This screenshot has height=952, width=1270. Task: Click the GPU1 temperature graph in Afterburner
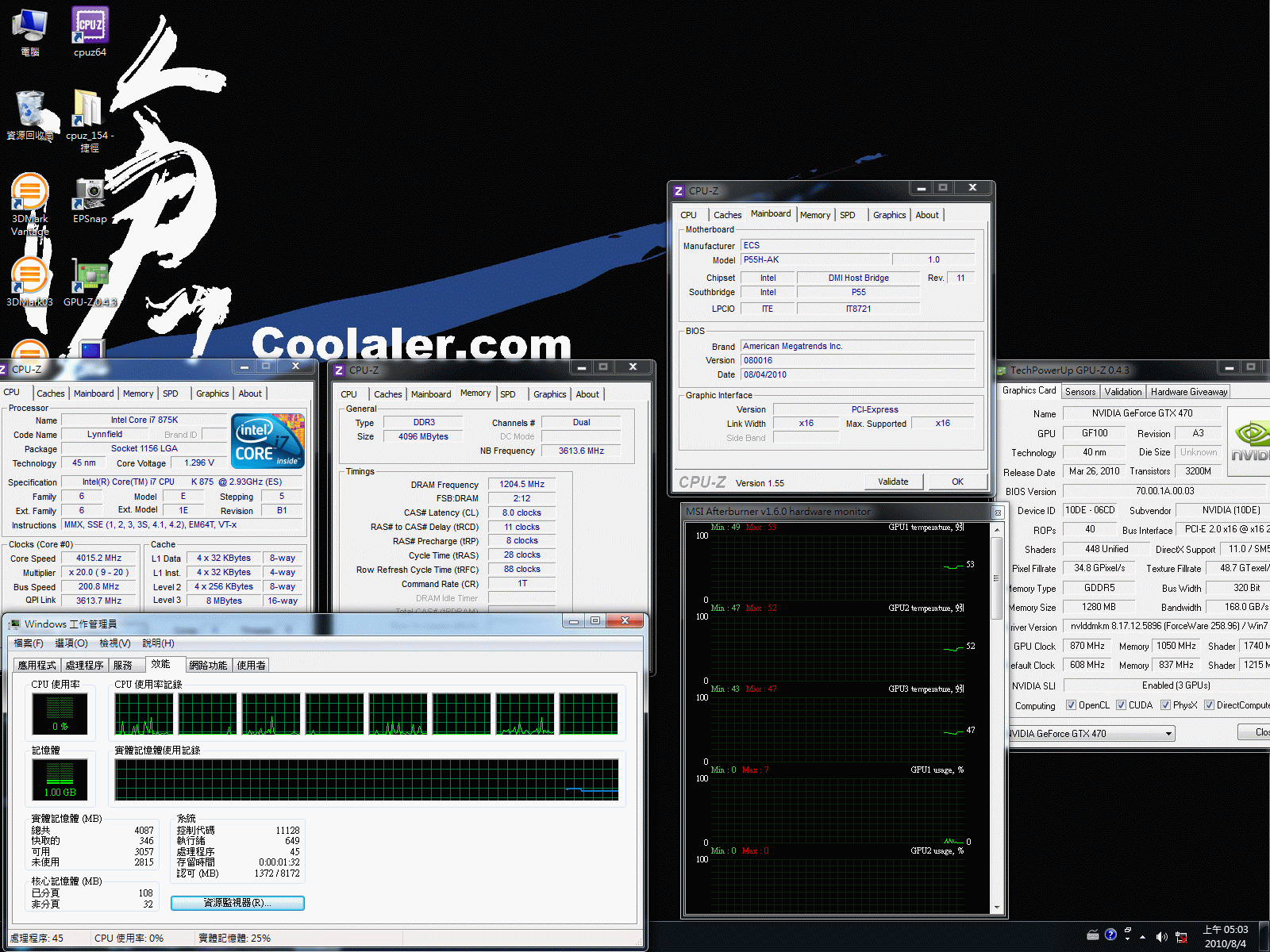pyautogui.click(x=837, y=567)
